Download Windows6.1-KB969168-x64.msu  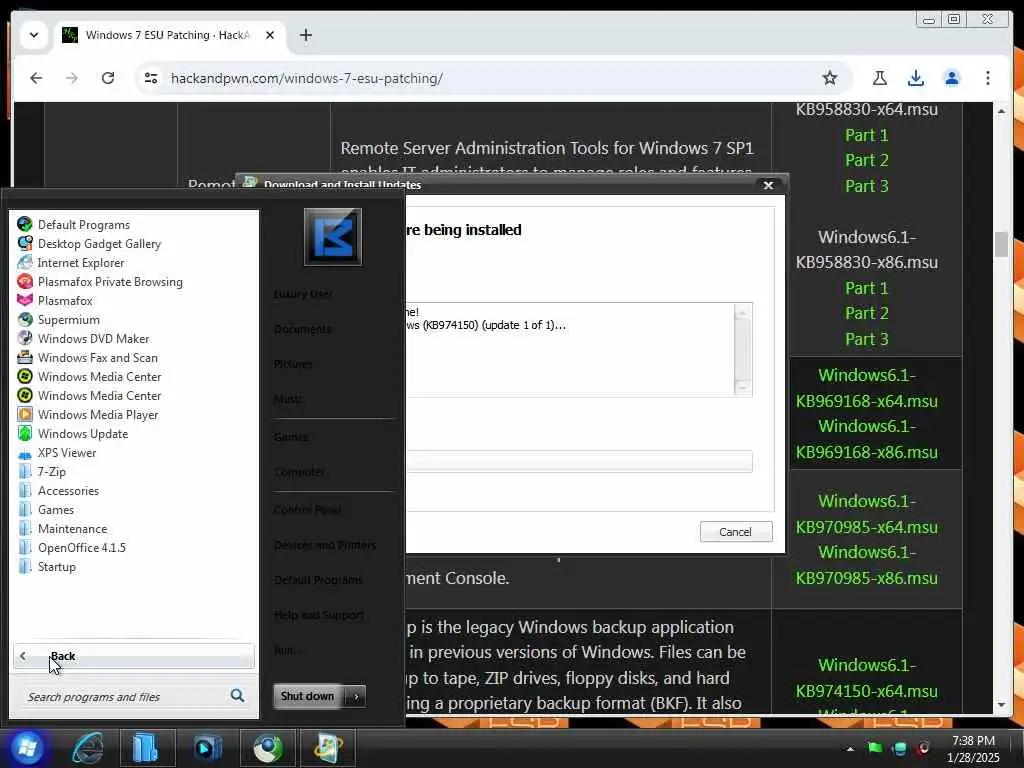867,388
